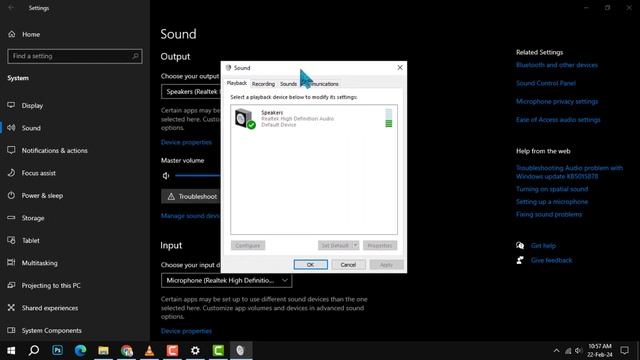Viewport: 640px width, 360px height.
Task: Open Setting up a microphone link
Action: (x=552, y=202)
